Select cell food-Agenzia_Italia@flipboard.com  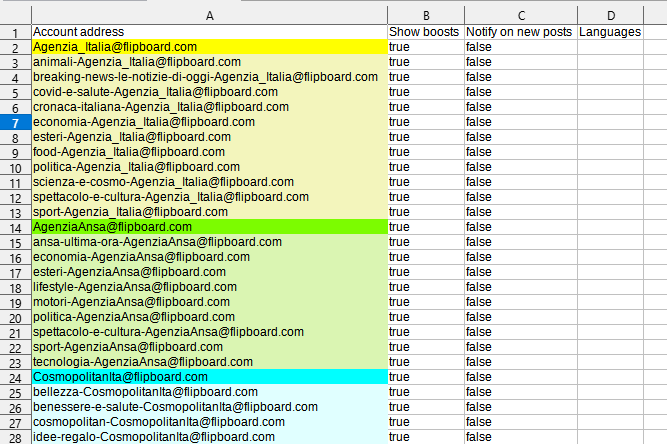(210, 152)
